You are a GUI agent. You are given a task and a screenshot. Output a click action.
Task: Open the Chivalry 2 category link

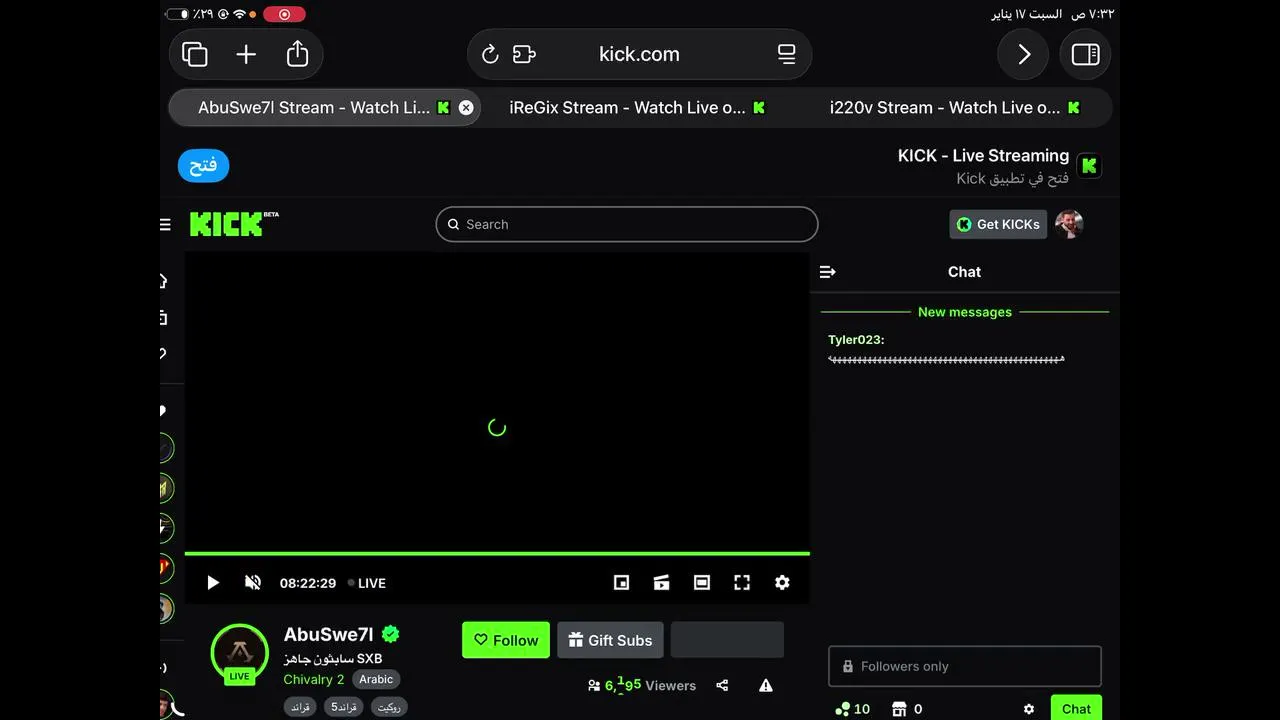314,679
